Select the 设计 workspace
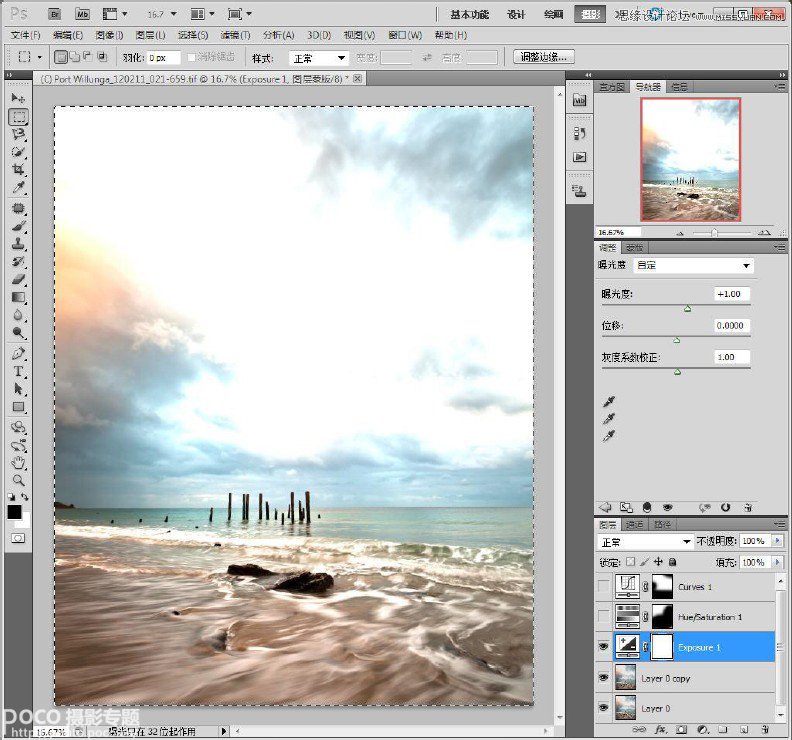 (516, 15)
